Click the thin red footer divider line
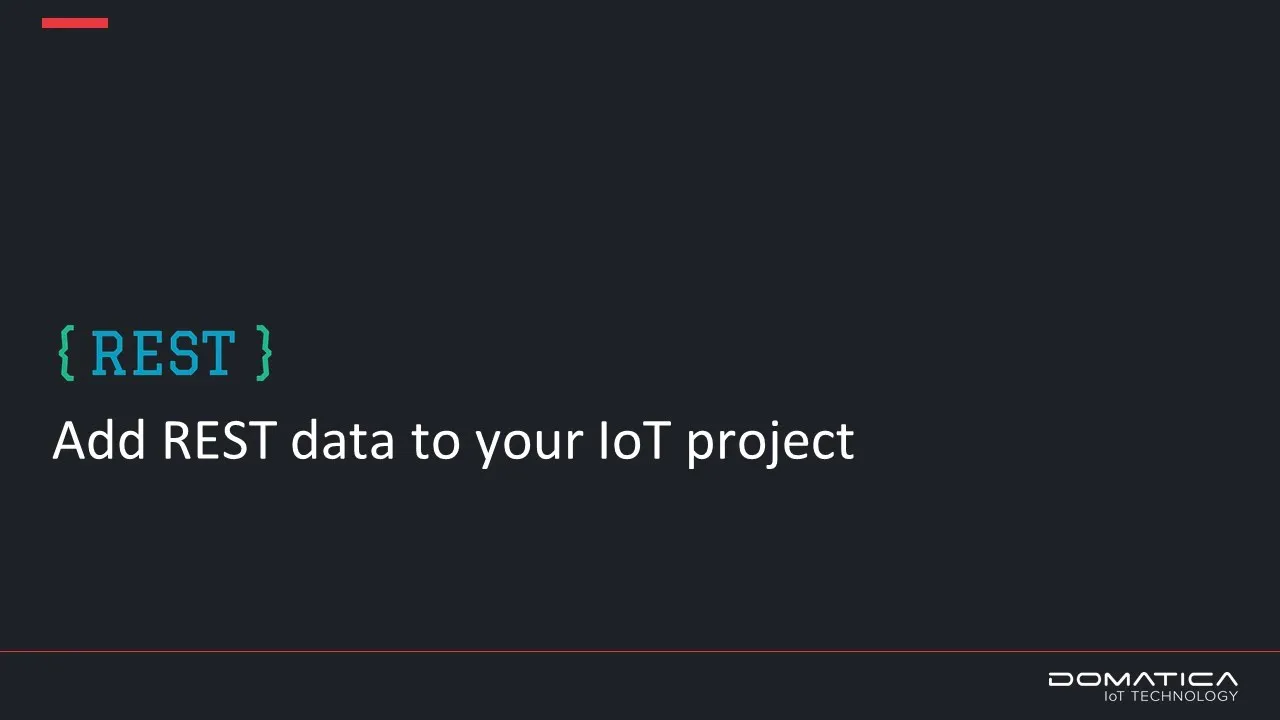The width and height of the screenshot is (1280, 720). coord(640,651)
